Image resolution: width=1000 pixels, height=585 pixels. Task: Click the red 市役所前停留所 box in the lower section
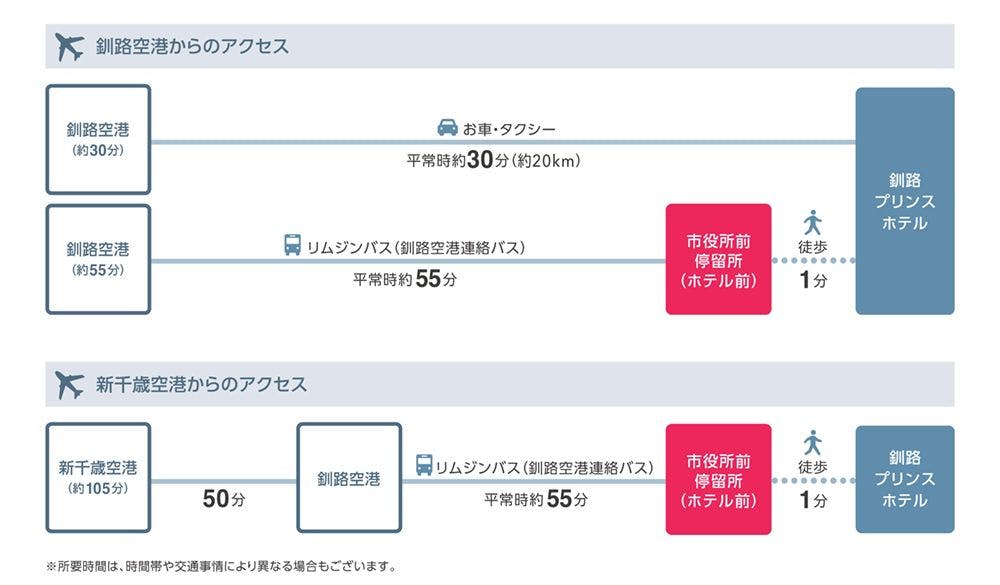(718, 478)
